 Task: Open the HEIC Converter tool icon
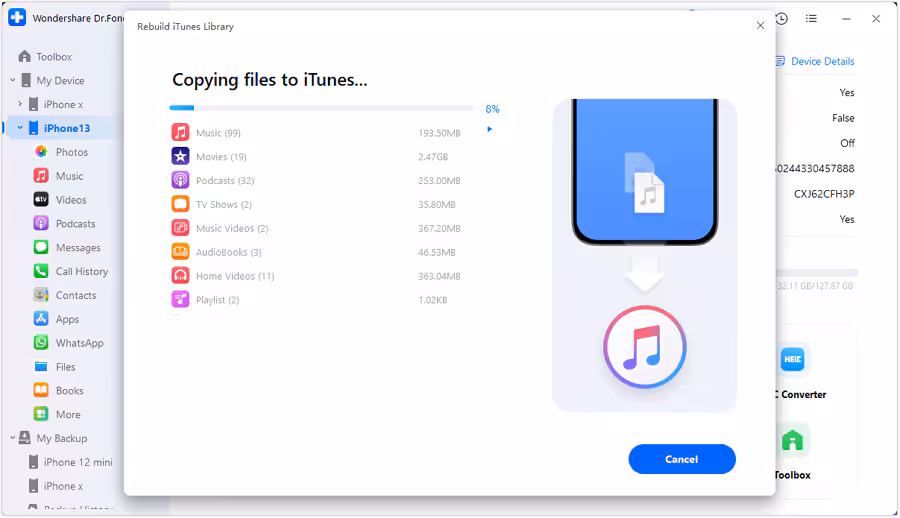pos(793,359)
